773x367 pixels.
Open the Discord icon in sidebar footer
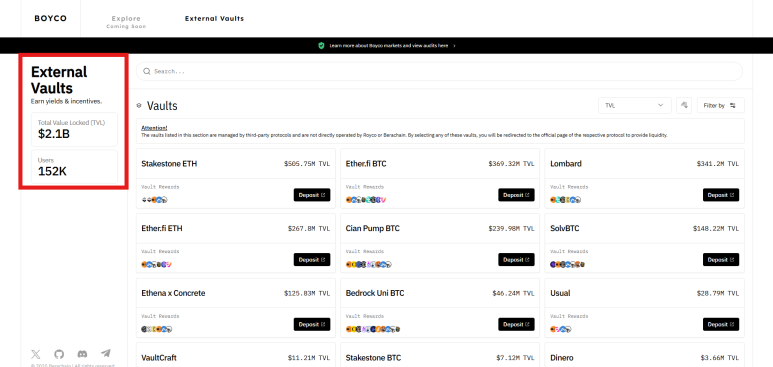[x=82, y=354]
